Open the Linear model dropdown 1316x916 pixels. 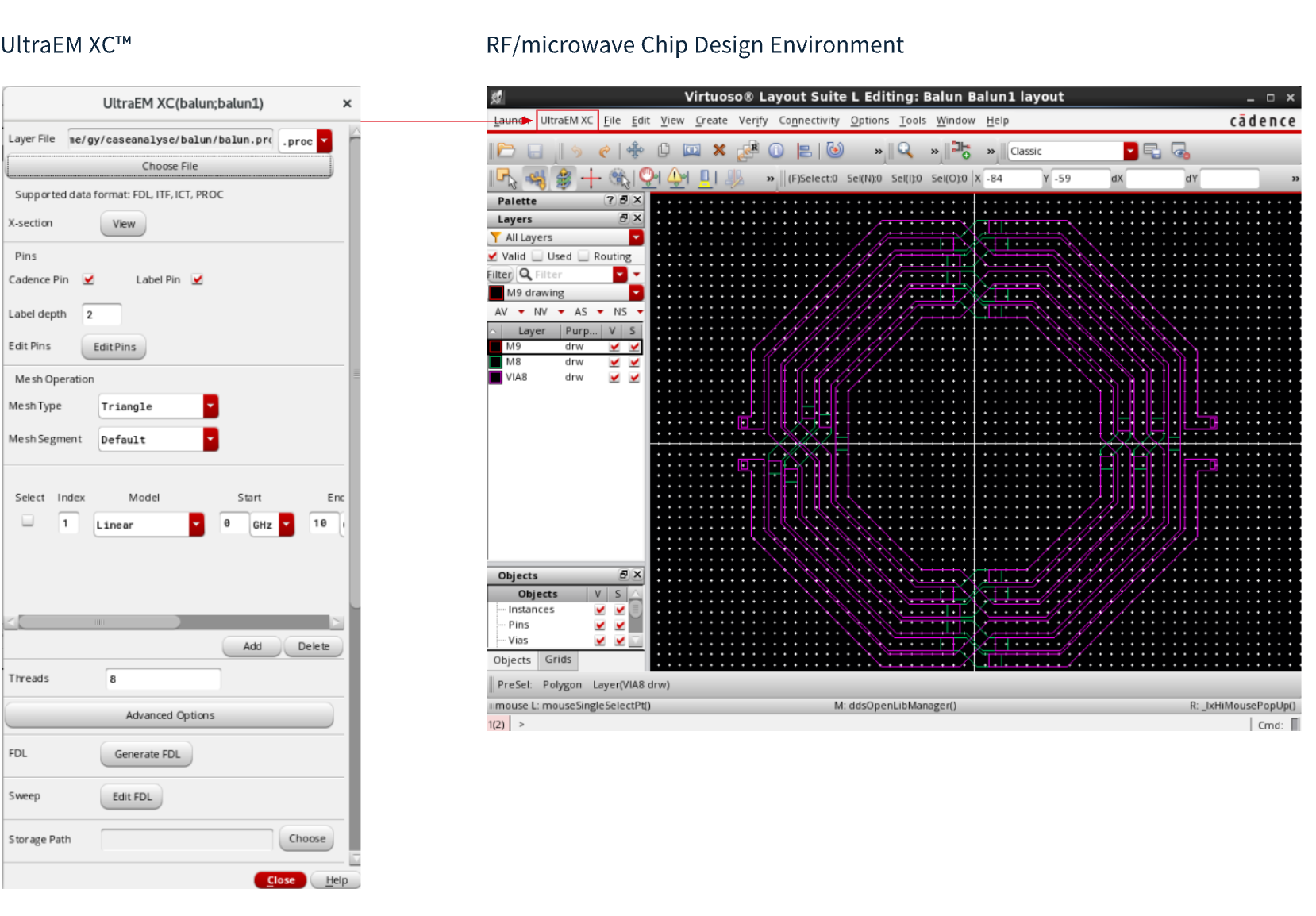196,525
